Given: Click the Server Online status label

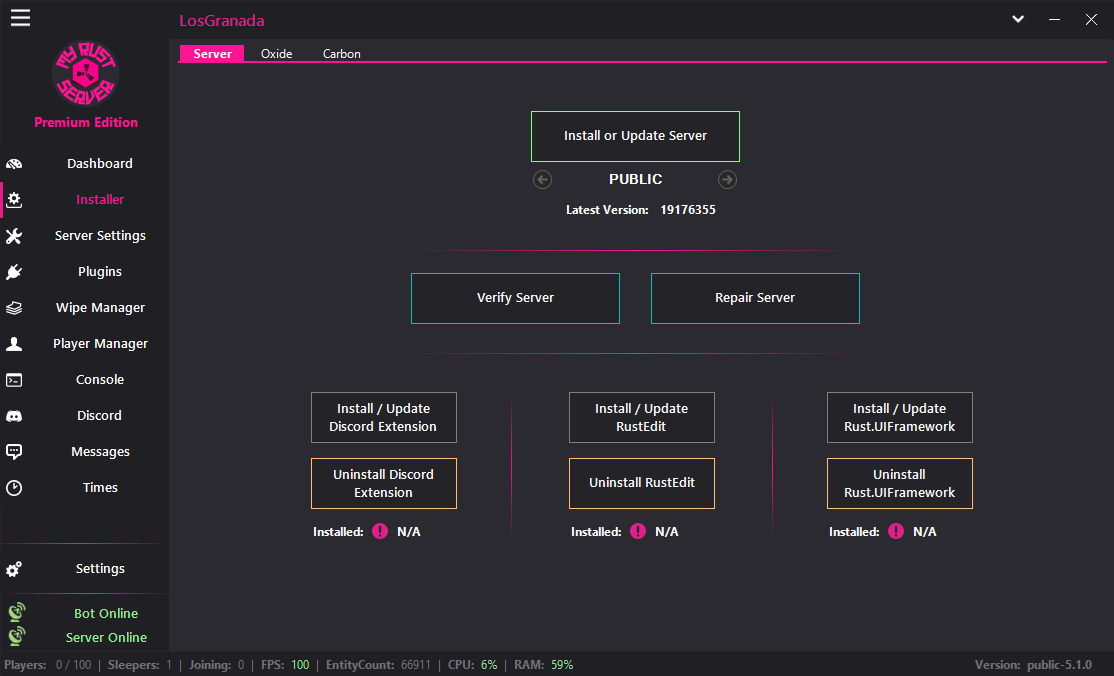Looking at the screenshot, I should pos(106,638).
